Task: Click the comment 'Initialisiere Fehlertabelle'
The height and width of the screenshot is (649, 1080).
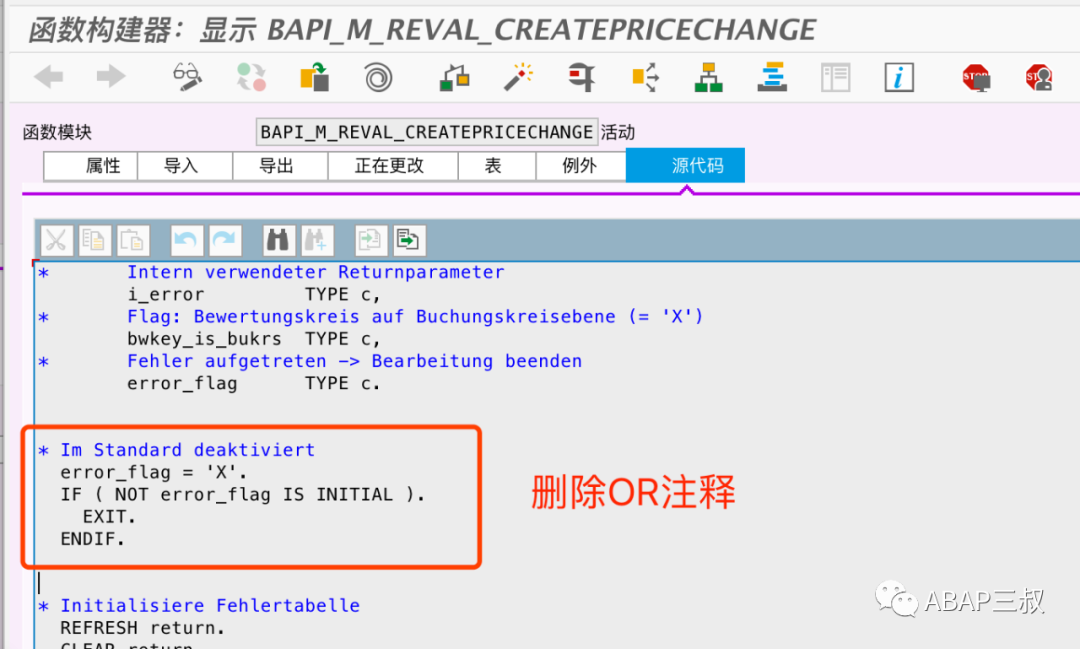Action: [x=210, y=606]
